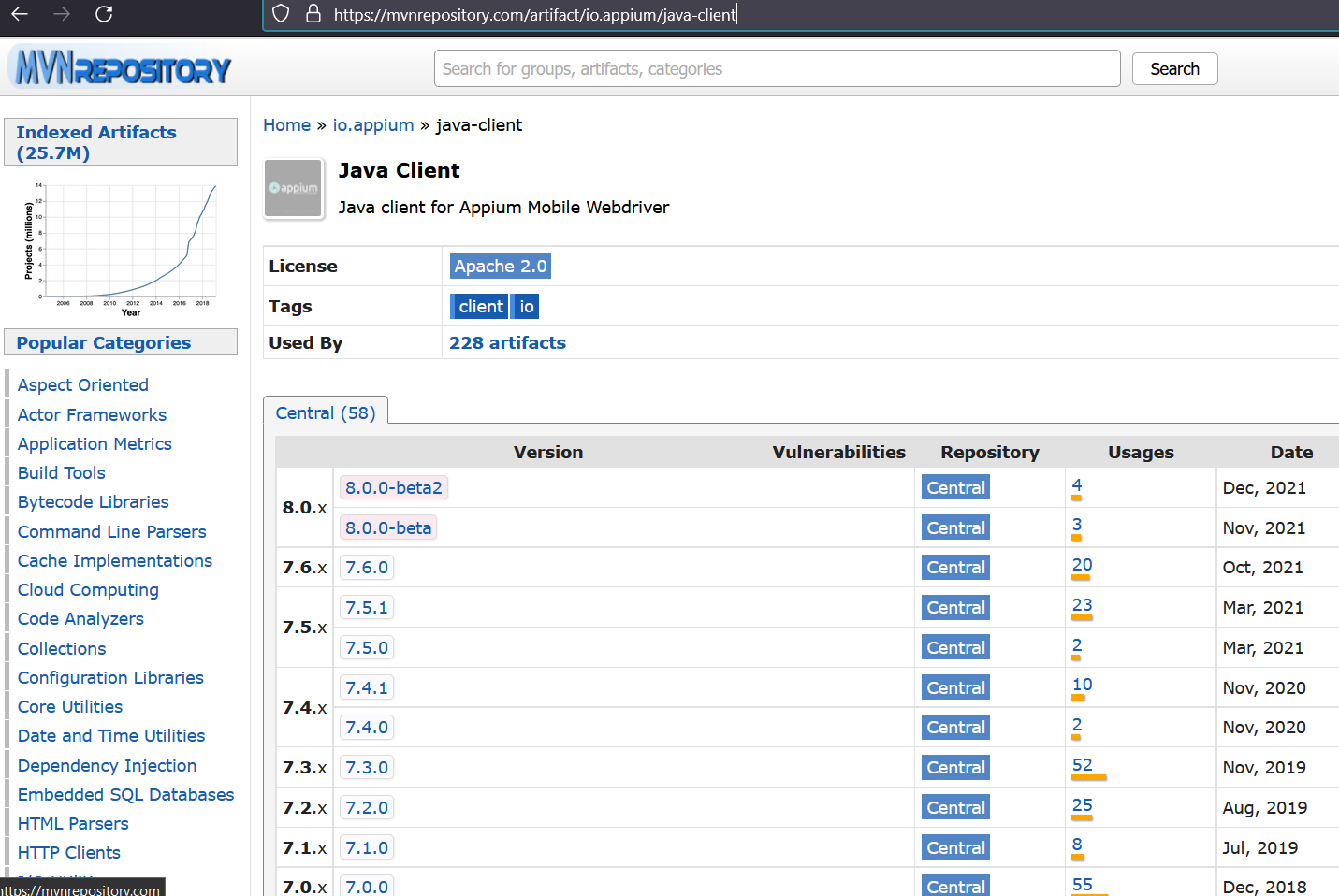This screenshot has width=1339, height=896.
Task: Open Aspect Oriented category
Action: (83, 385)
